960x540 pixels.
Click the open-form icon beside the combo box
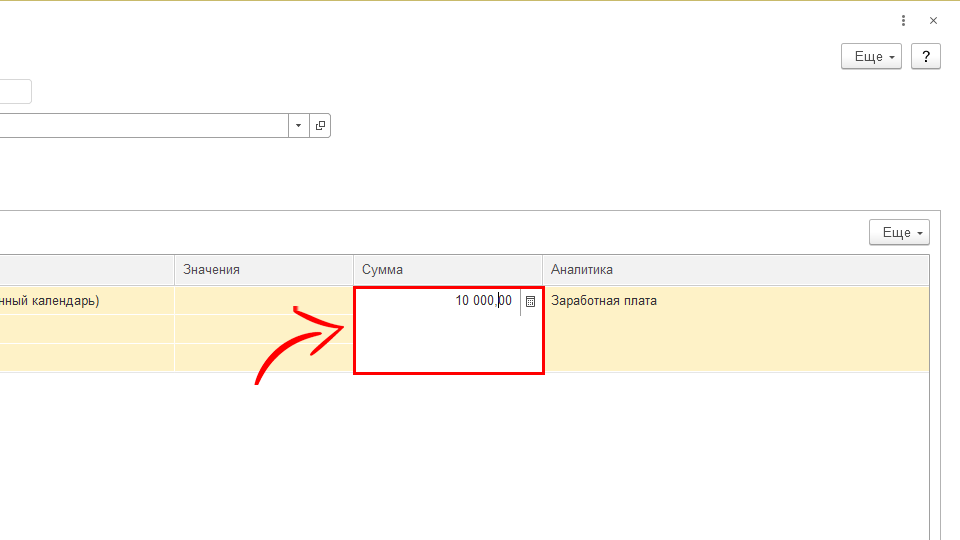(x=320, y=125)
